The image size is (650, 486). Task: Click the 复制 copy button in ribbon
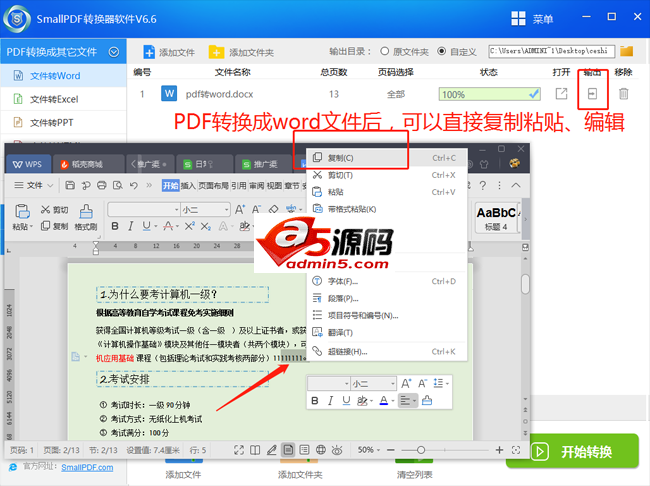54,226
